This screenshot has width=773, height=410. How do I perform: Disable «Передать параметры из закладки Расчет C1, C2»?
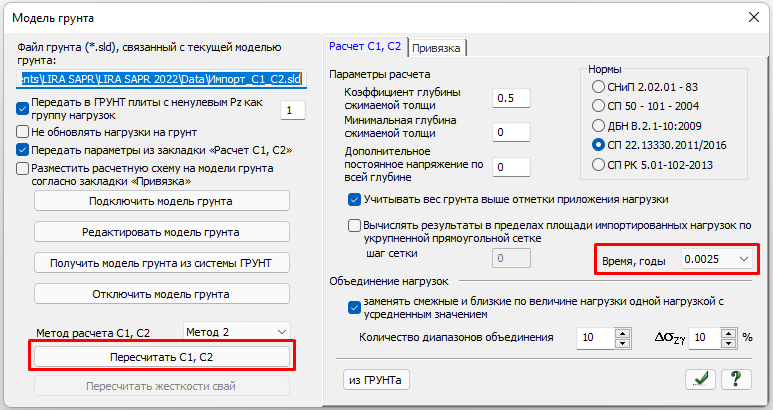23,150
